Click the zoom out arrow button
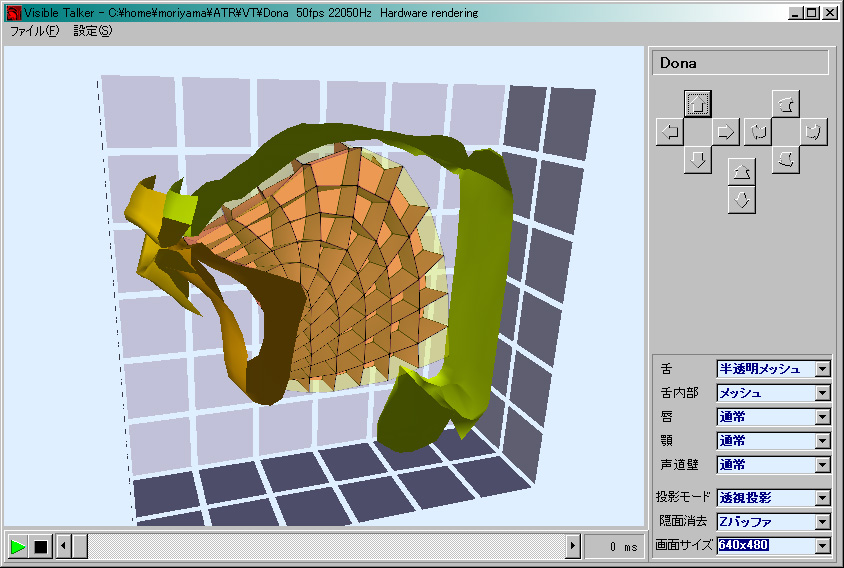This screenshot has height=568, width=844. coord(741,200)
